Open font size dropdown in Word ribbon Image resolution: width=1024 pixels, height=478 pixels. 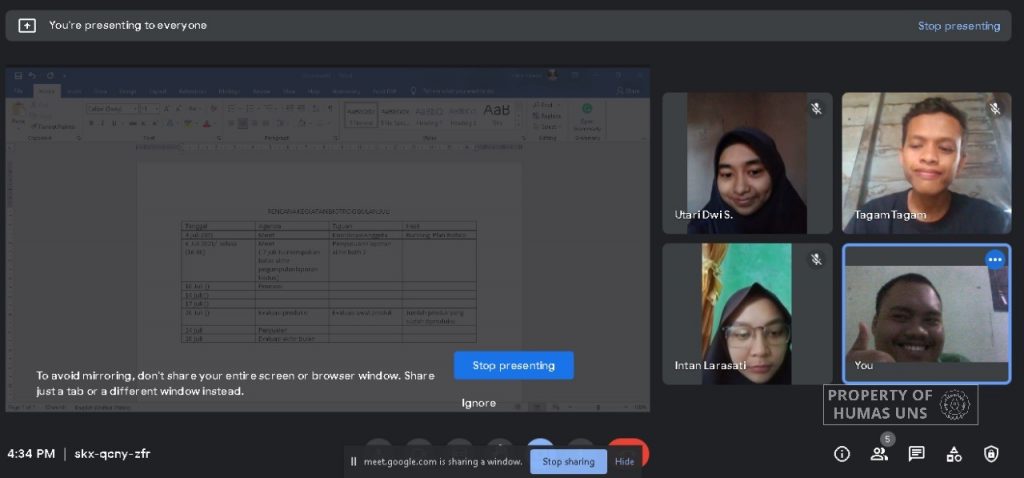point(150,109)
